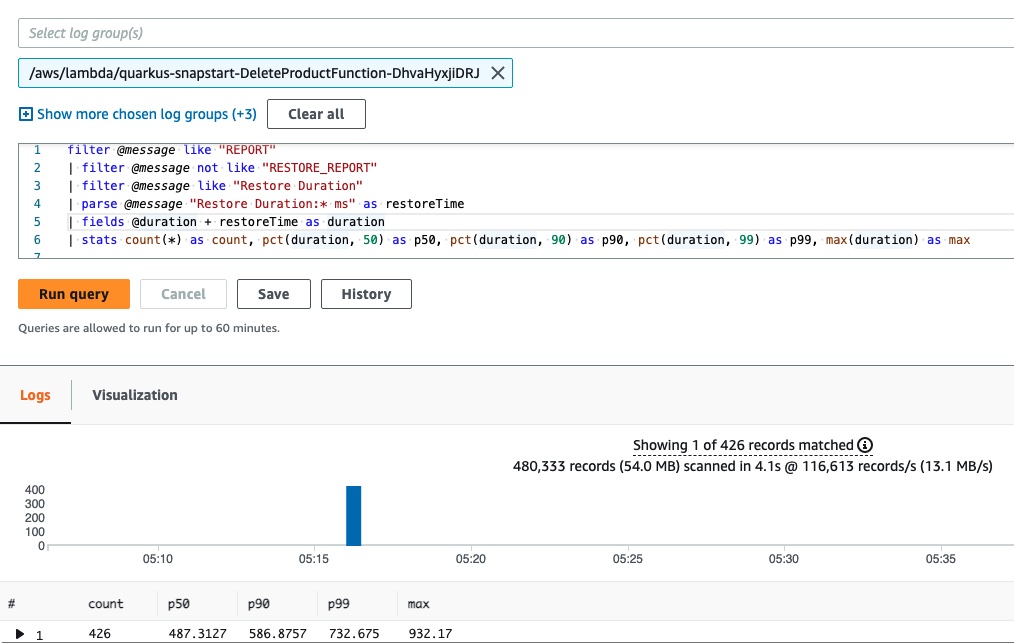Click the p50 value 487.3127

[x=198, y=634]
